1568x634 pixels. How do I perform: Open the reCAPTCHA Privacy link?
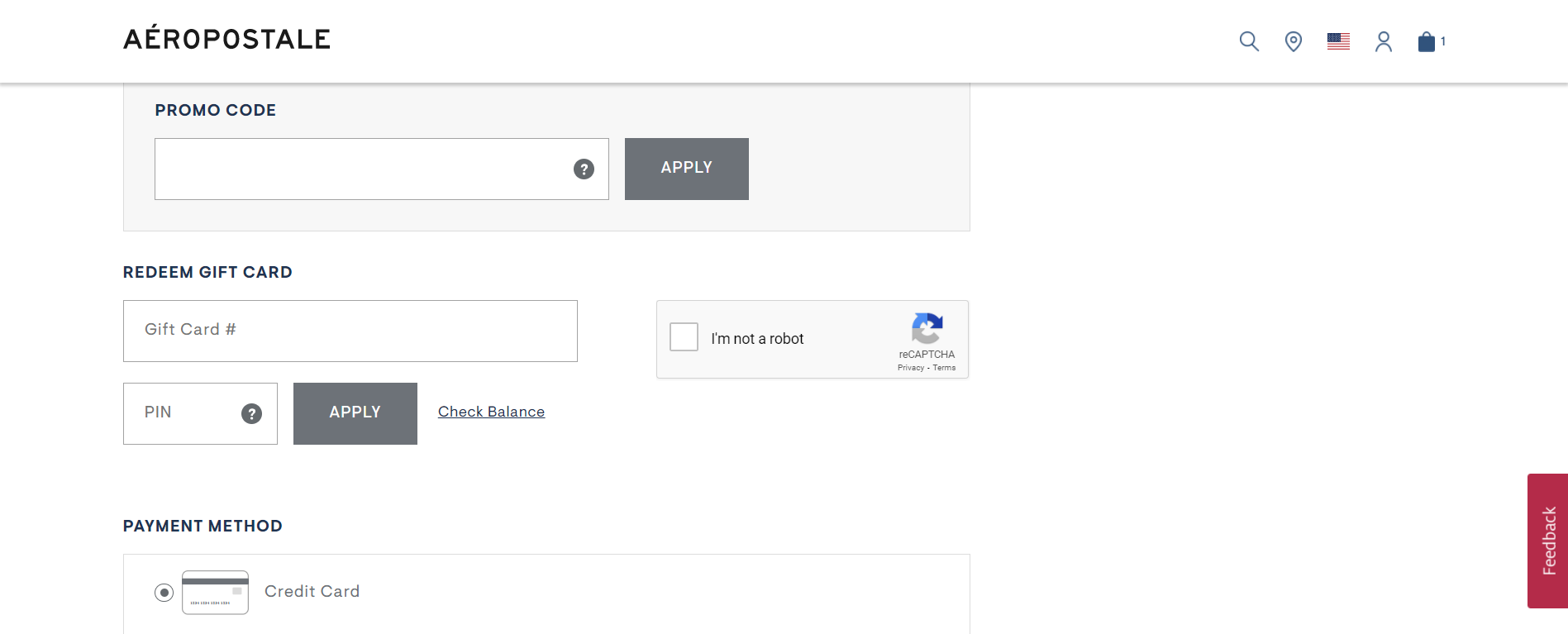[910, 368]
